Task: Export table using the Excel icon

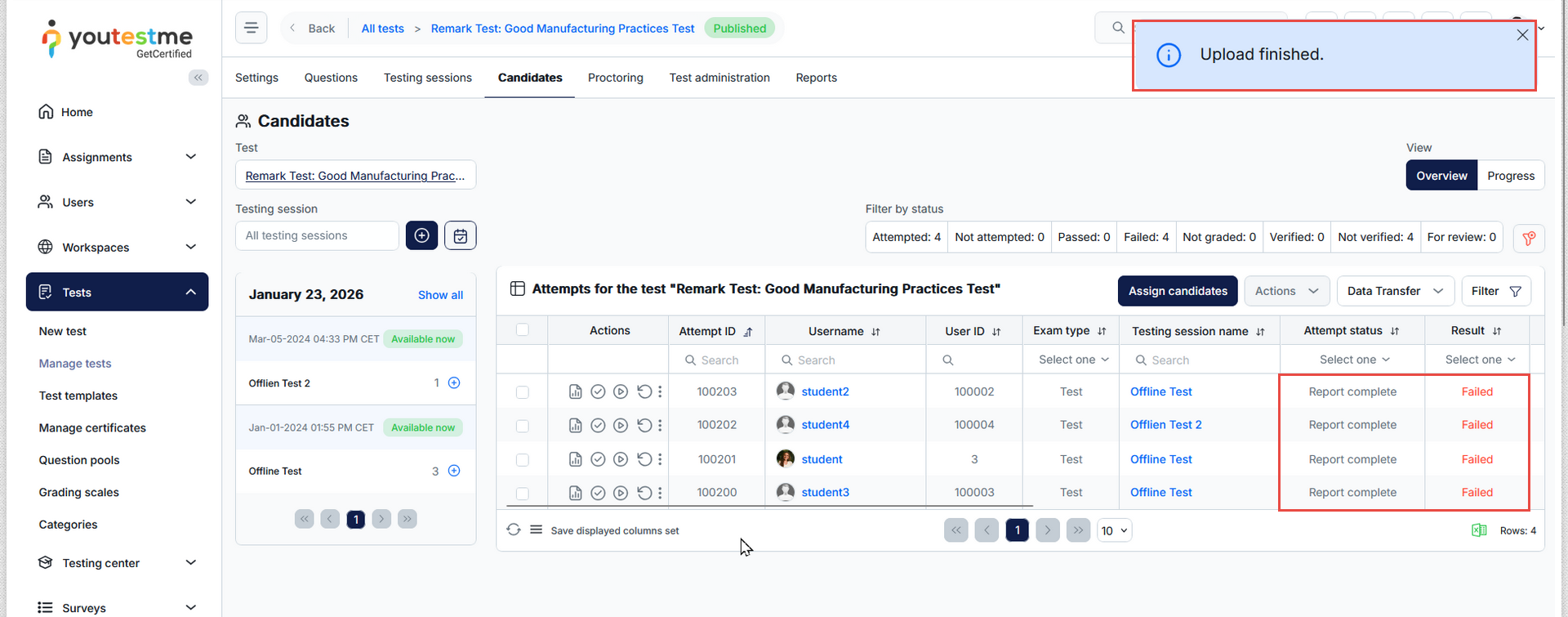Action: (x=1479, y=530)
